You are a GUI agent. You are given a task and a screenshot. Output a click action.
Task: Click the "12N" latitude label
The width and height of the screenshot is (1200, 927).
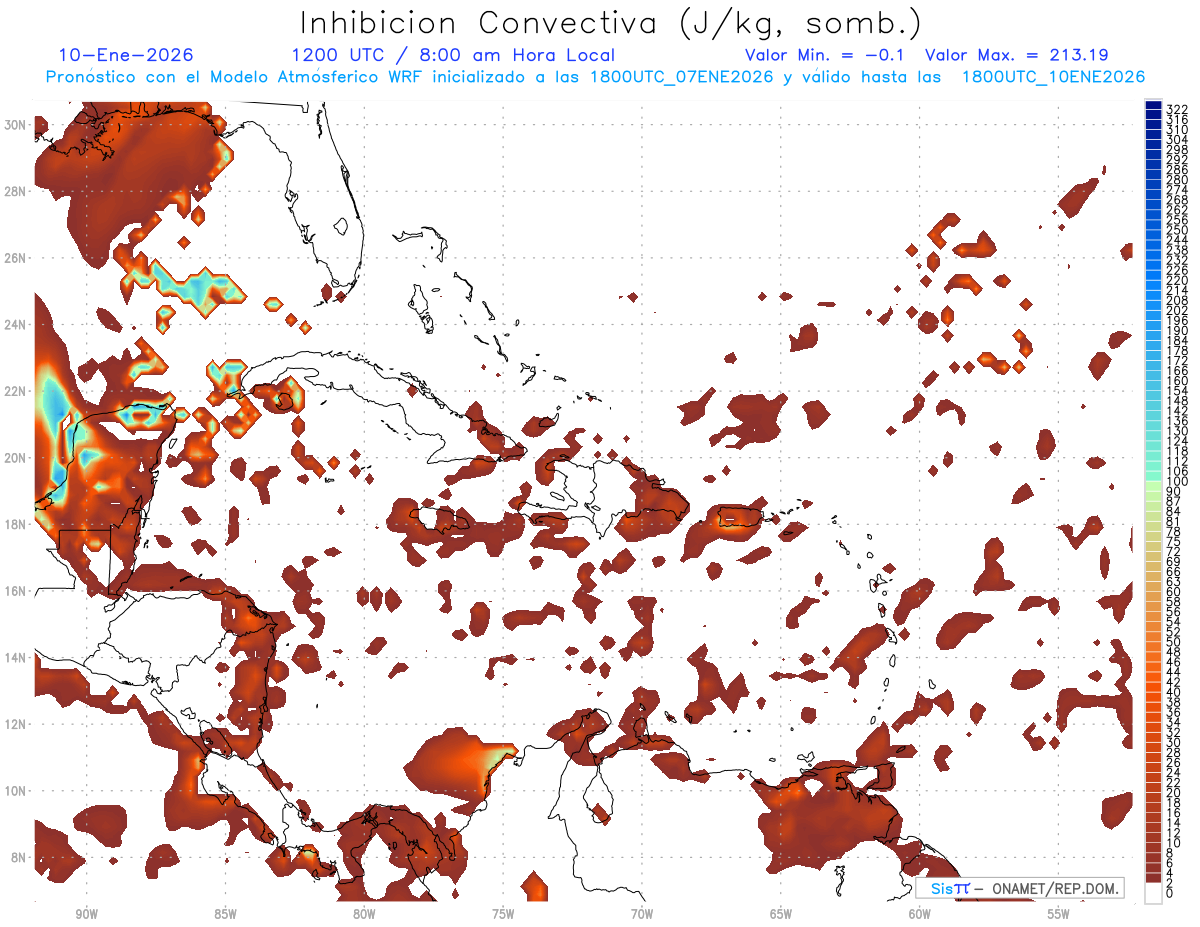pos(16,724)
